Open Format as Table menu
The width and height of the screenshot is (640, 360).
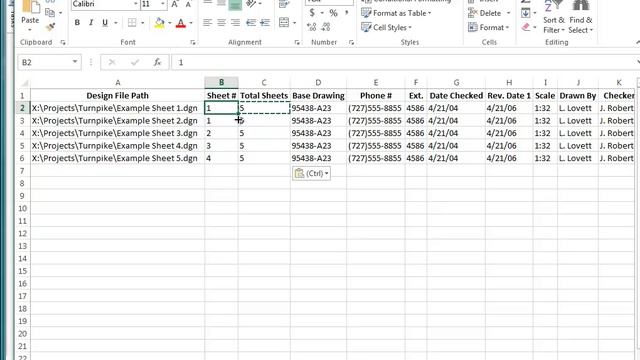[x=396, y=13]
